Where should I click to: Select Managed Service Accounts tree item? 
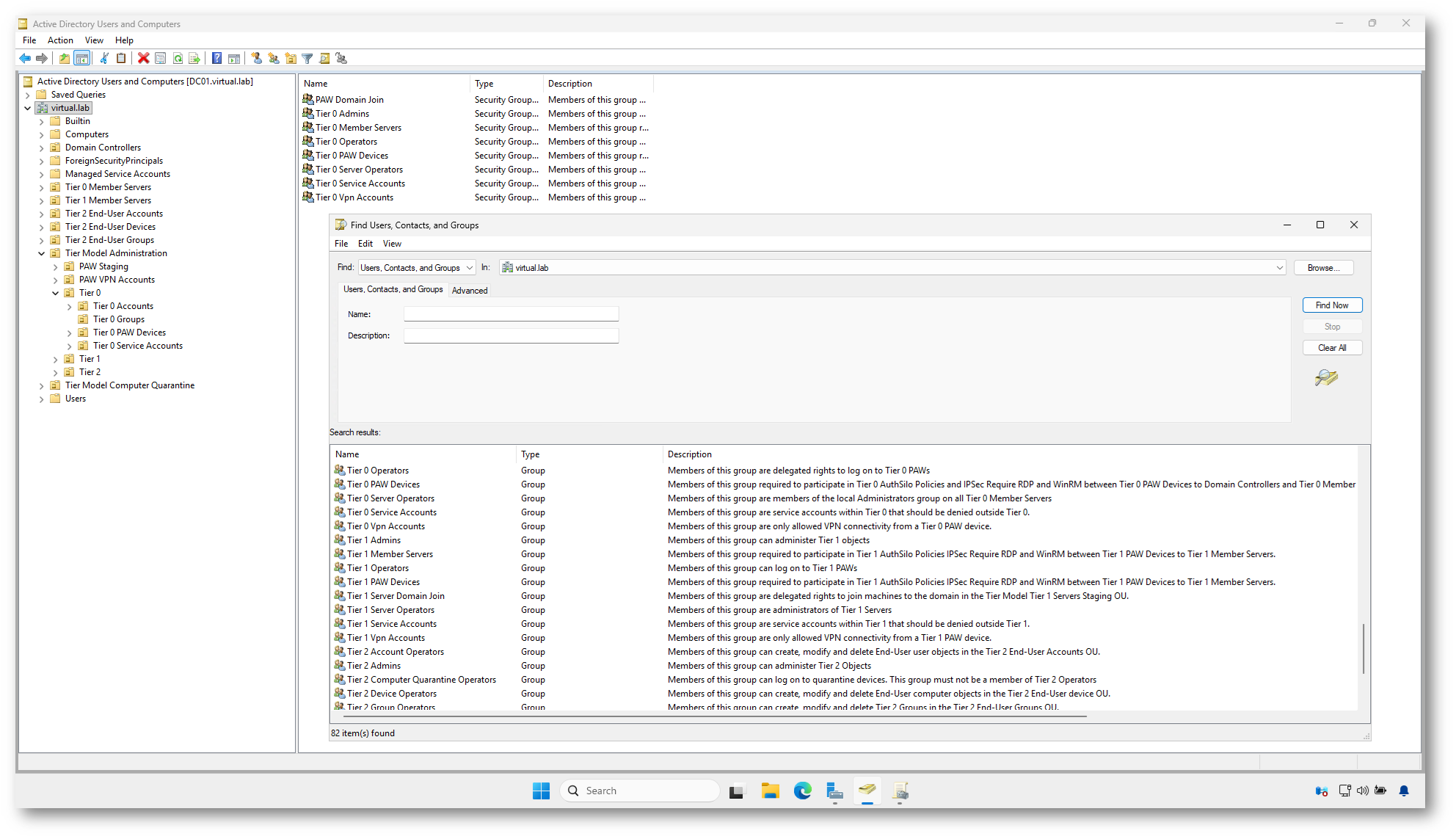pos(117,174)
